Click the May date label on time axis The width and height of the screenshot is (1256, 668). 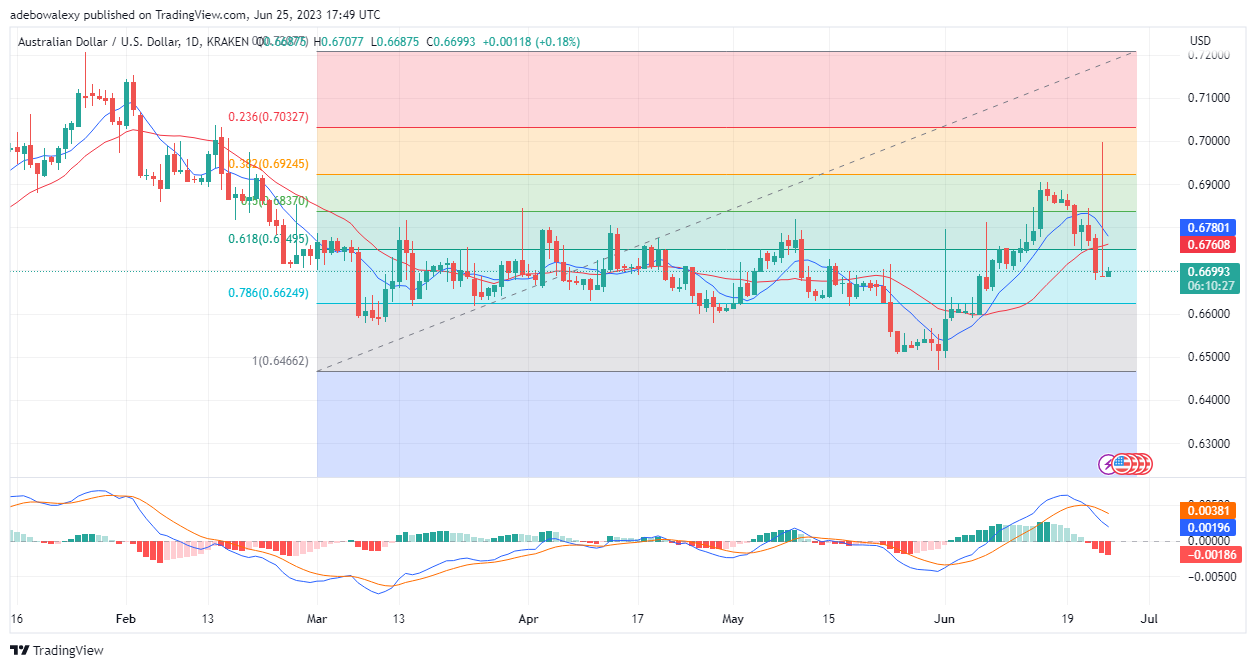click(733, 620)
